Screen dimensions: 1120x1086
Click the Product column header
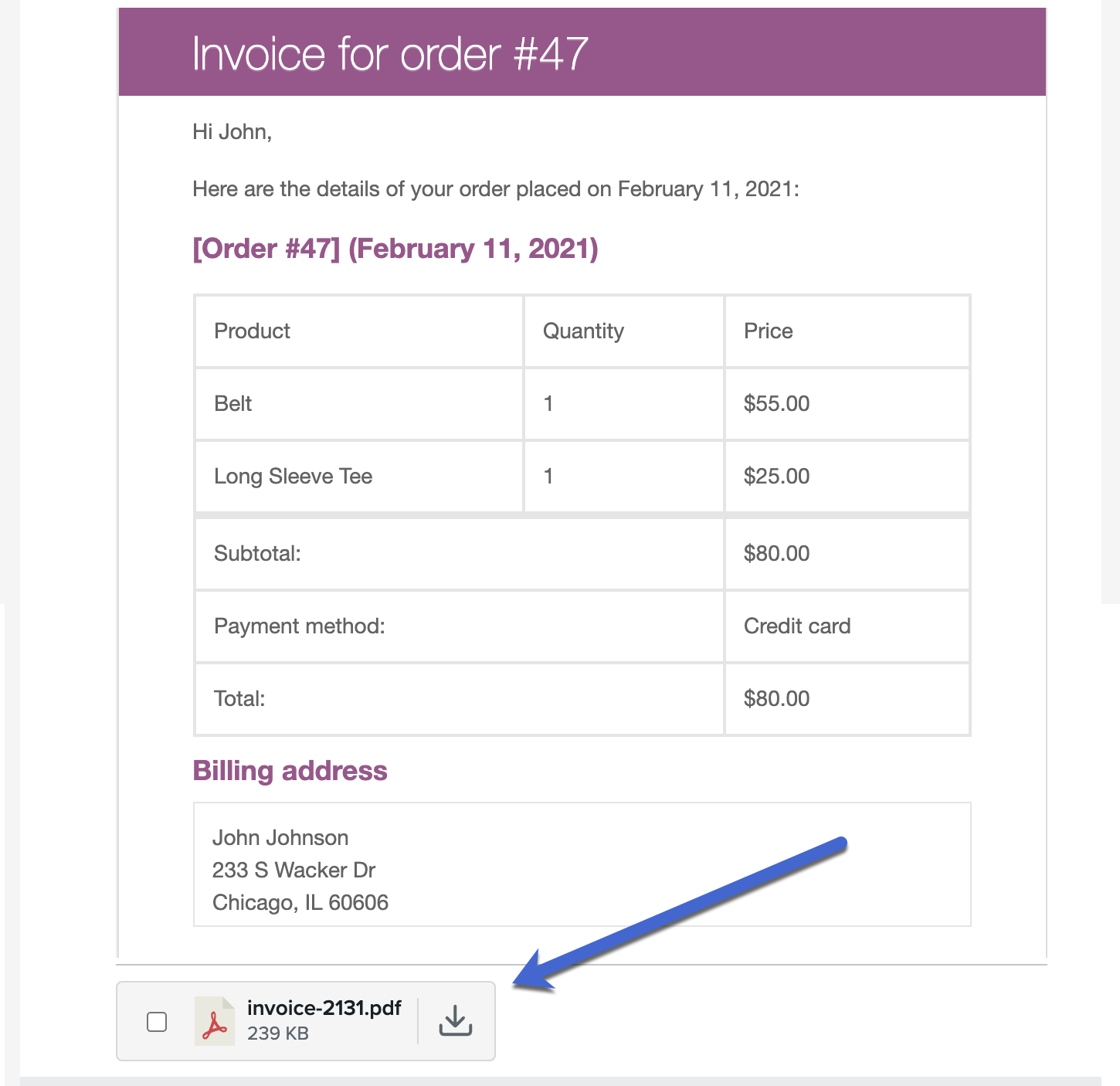click(x=252, y=331)
